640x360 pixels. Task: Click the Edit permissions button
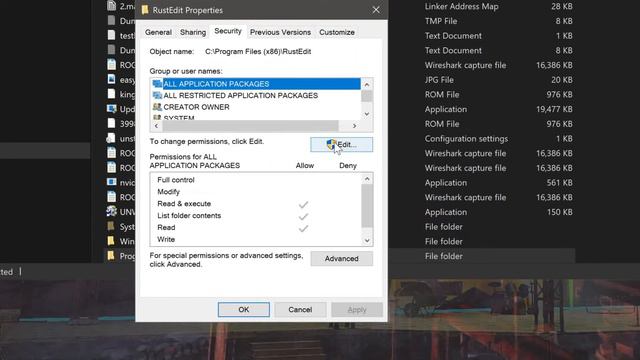342,144
